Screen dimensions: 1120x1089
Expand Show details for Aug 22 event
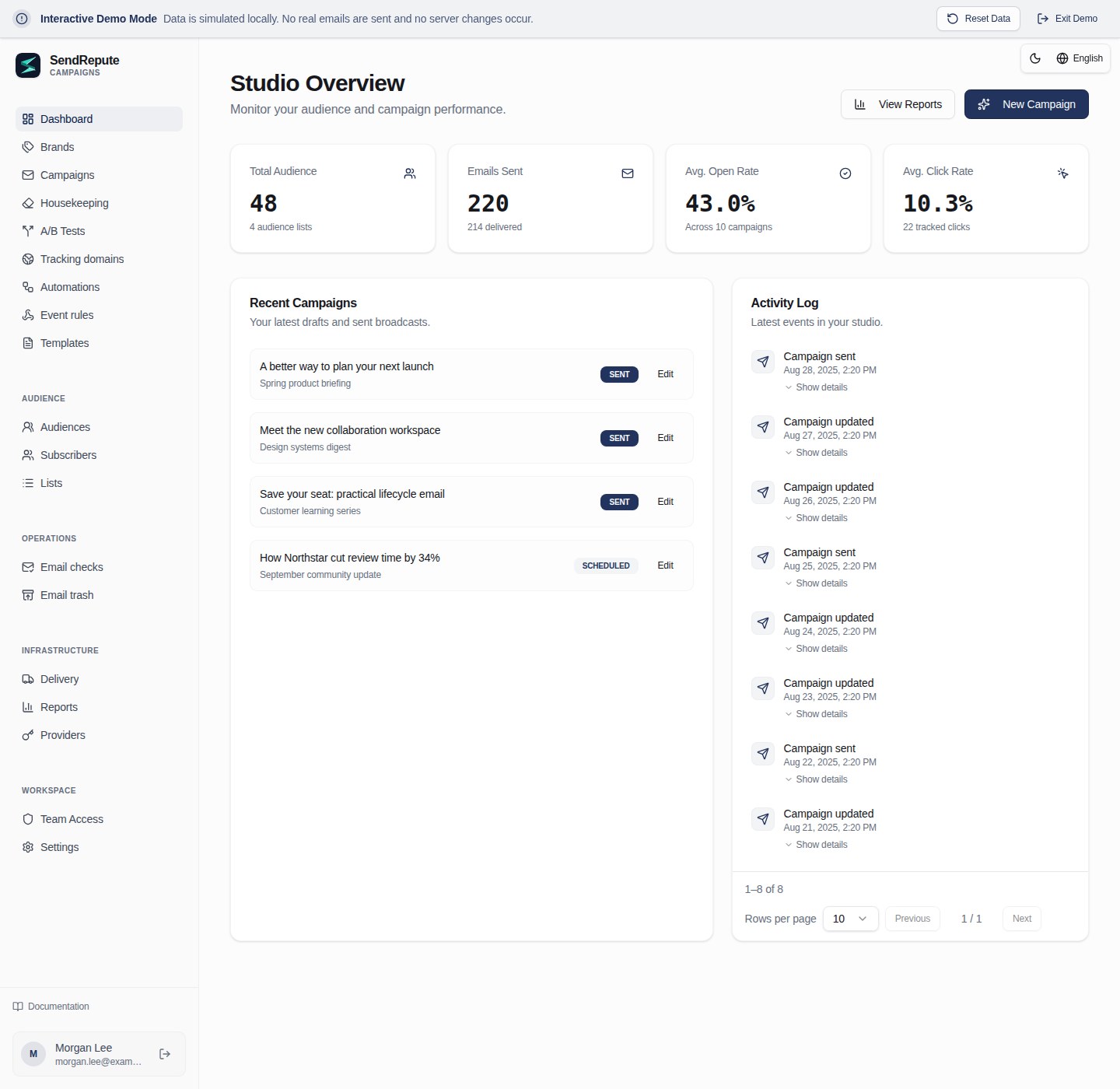click(816, 779)
